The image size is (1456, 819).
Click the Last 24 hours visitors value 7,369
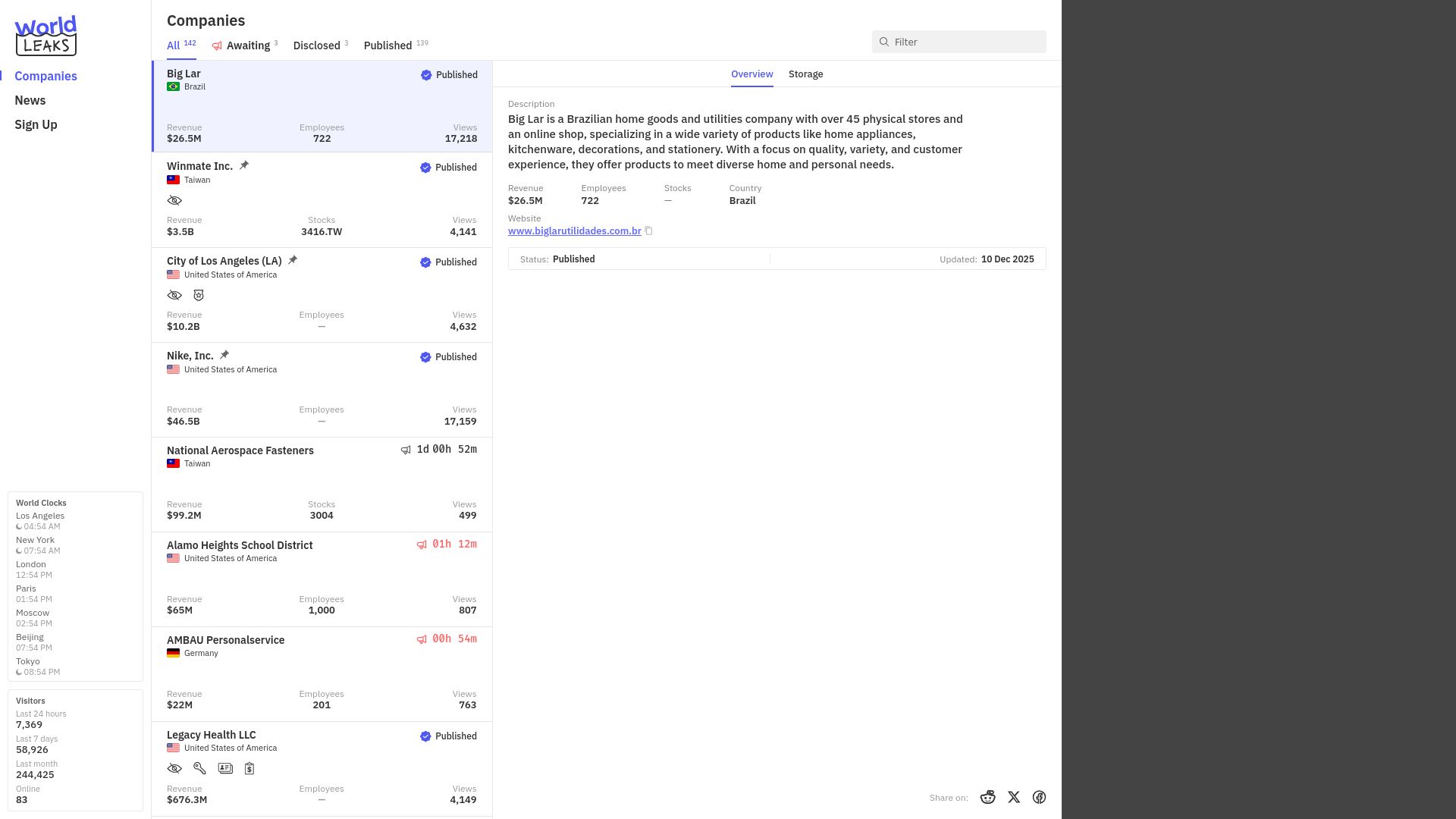(x=29, y=725)
